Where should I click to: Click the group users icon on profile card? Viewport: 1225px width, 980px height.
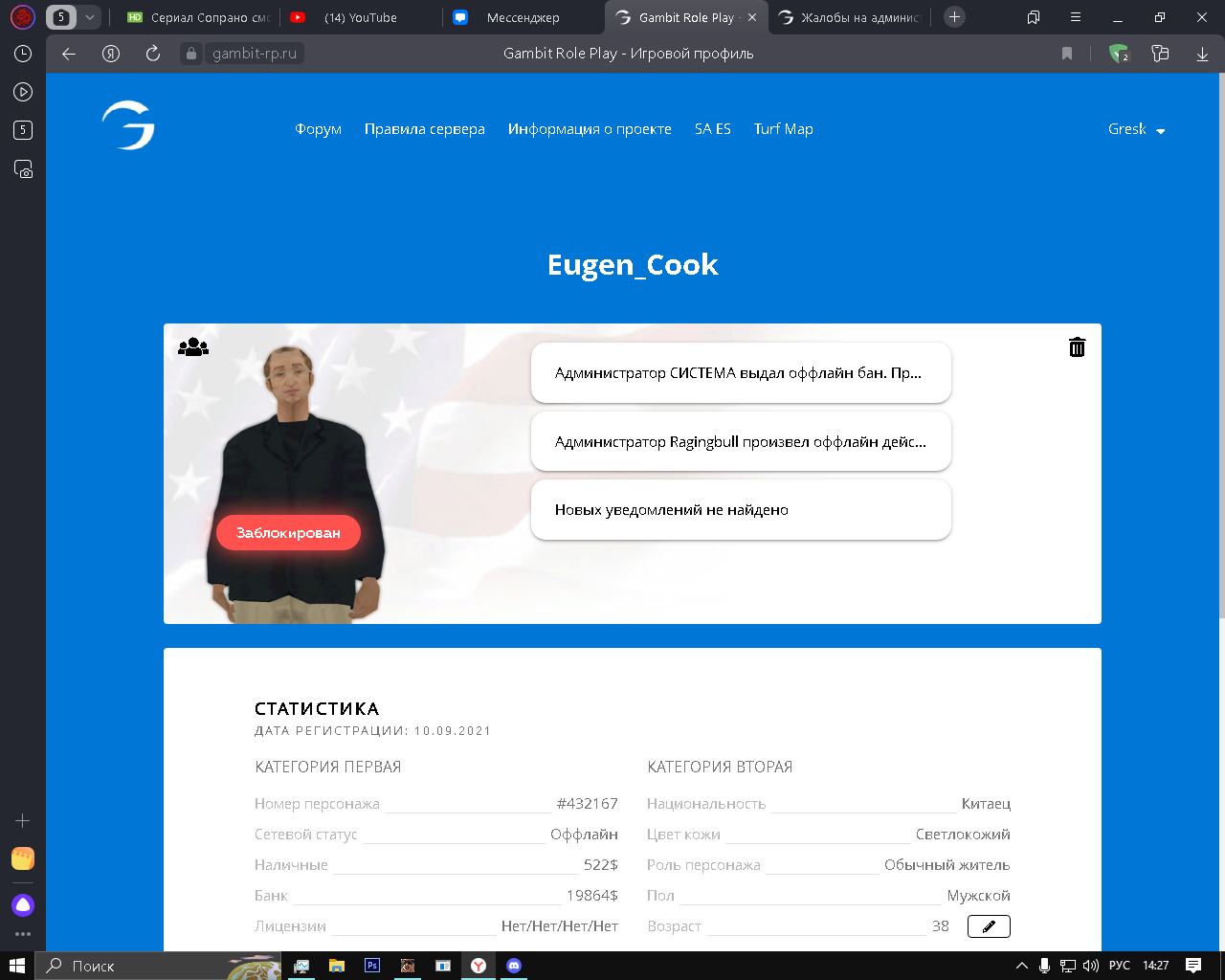tap(192, 346)
